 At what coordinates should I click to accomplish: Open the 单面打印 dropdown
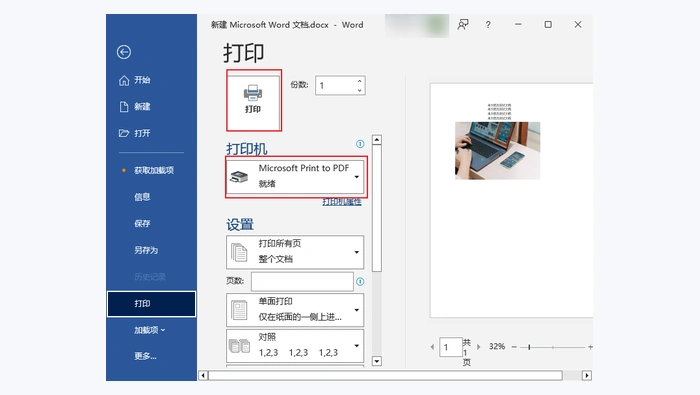pyautogui.click(x=295, y=310)
